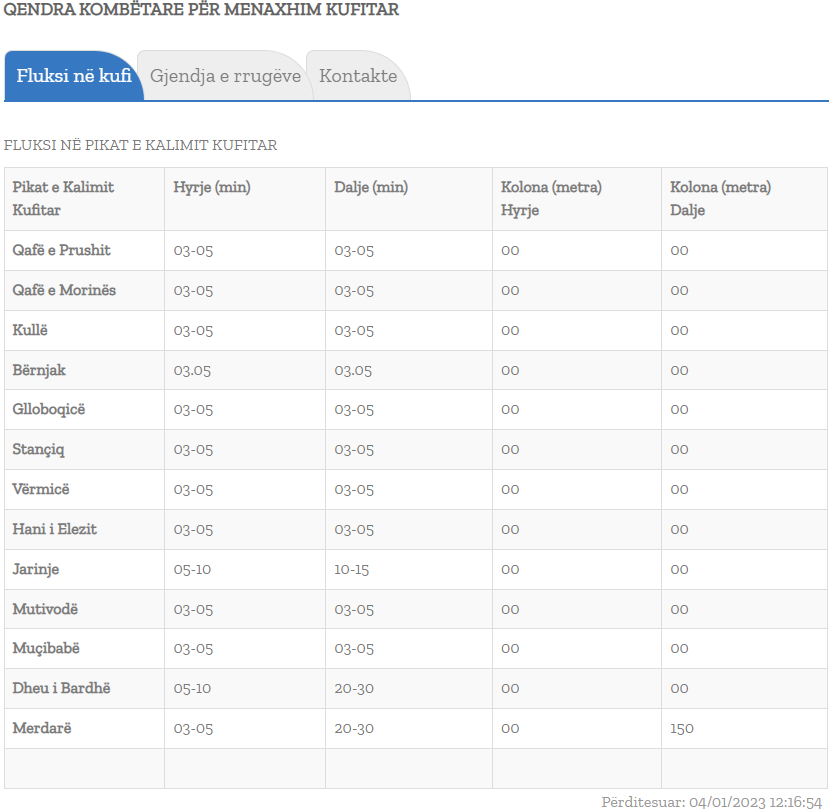The height and width of the screenshot is (810, 837).
Task: Open the Kontakte tab
Action: 358,76
